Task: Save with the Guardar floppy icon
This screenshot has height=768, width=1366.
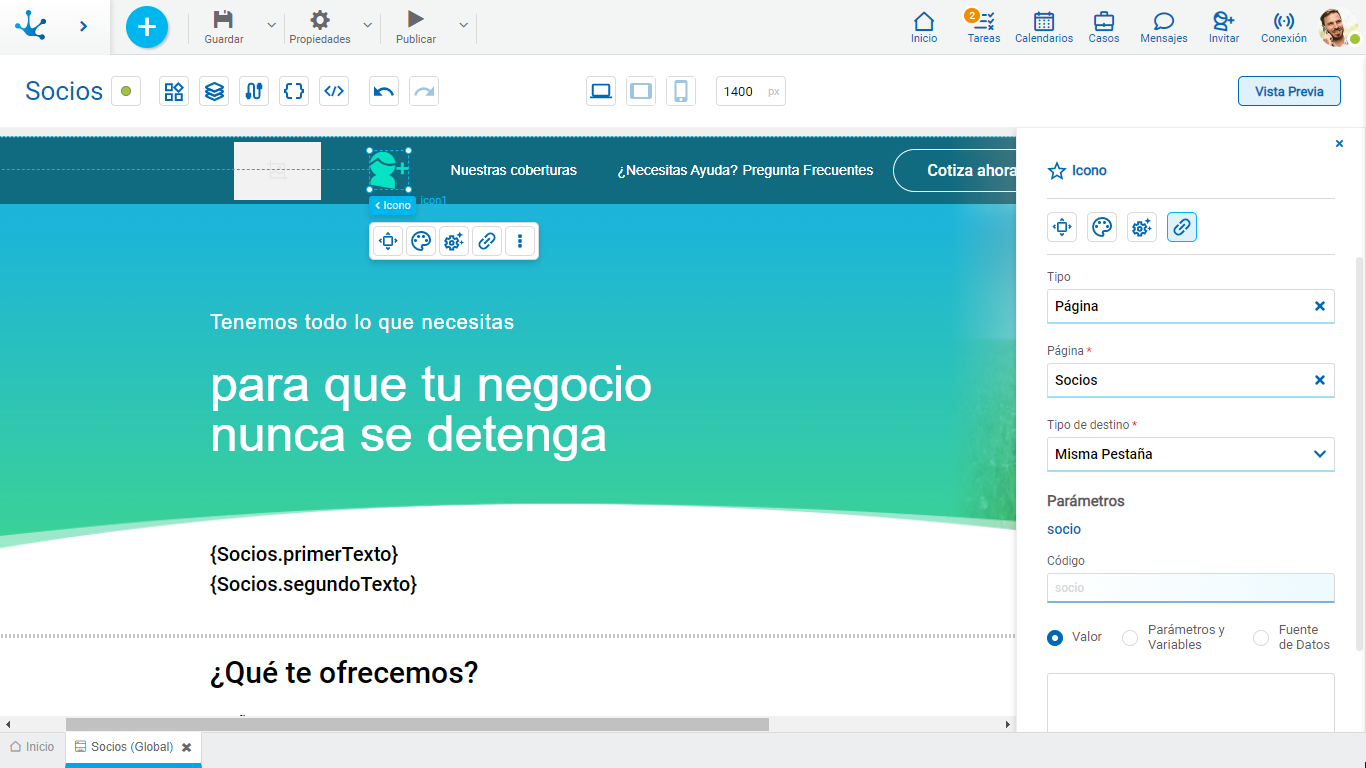Action: [224, 19]
